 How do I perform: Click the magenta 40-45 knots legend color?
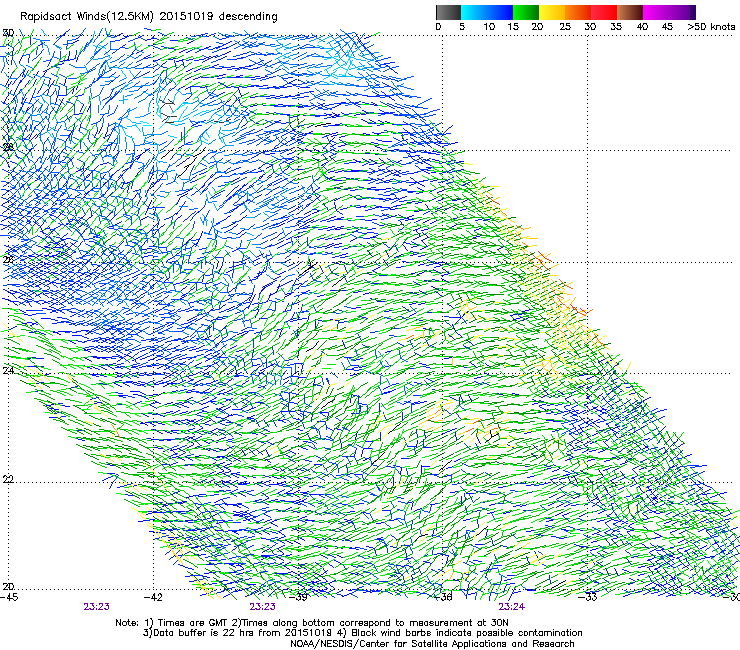656,12
